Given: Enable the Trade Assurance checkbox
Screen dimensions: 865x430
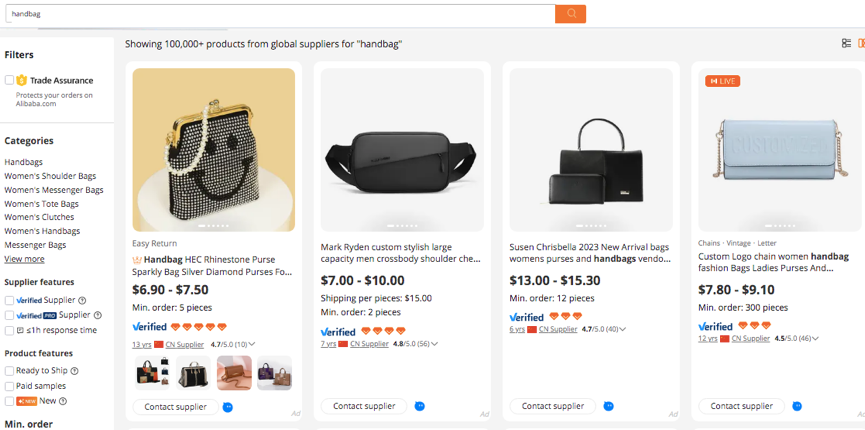Looking at the screenshot, I should 9,80.
